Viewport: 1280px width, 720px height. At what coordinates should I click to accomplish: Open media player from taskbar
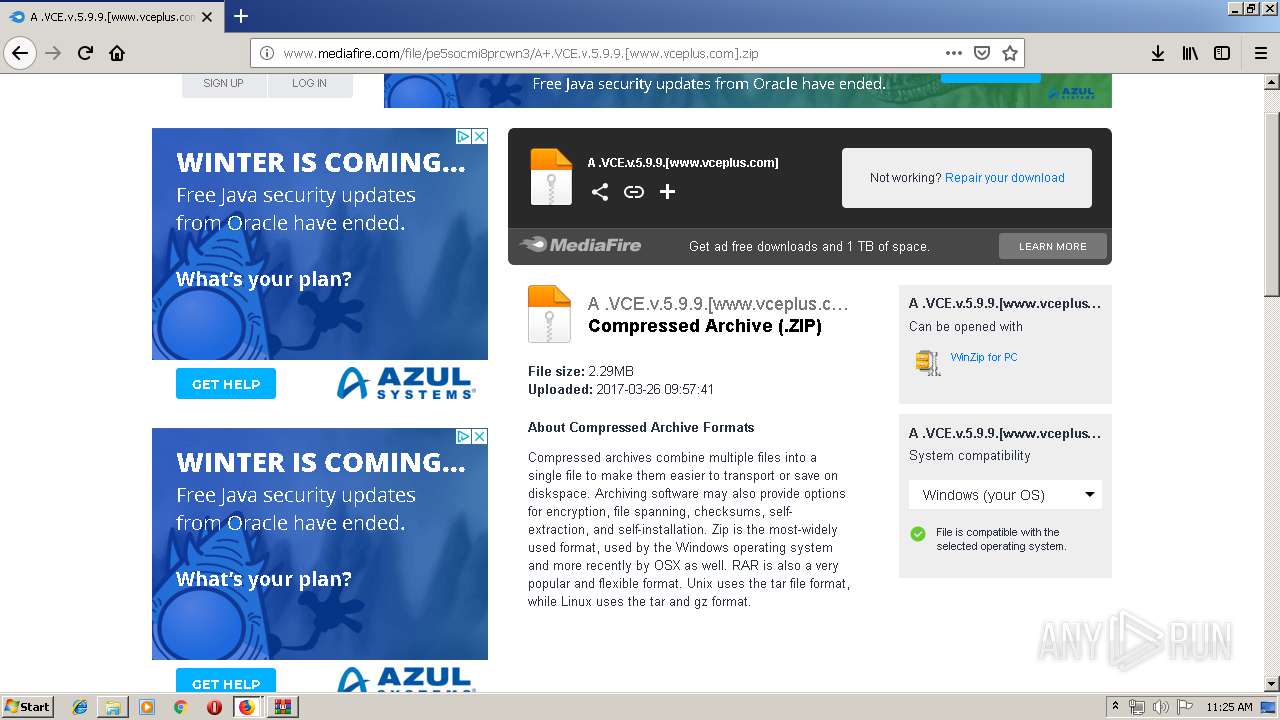click(147, 707)
